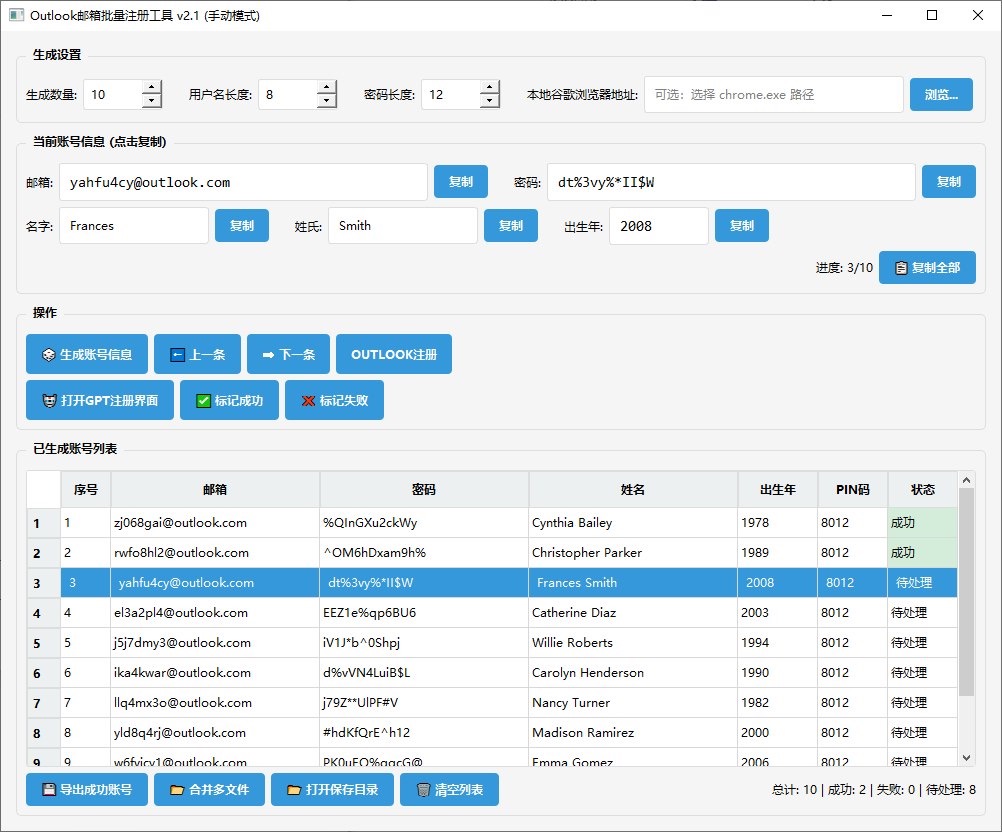Increase 用户名长度 with the up stepper
Image resolution: width=1002 pixels, height=832 pixels.
tap(326, 87)
